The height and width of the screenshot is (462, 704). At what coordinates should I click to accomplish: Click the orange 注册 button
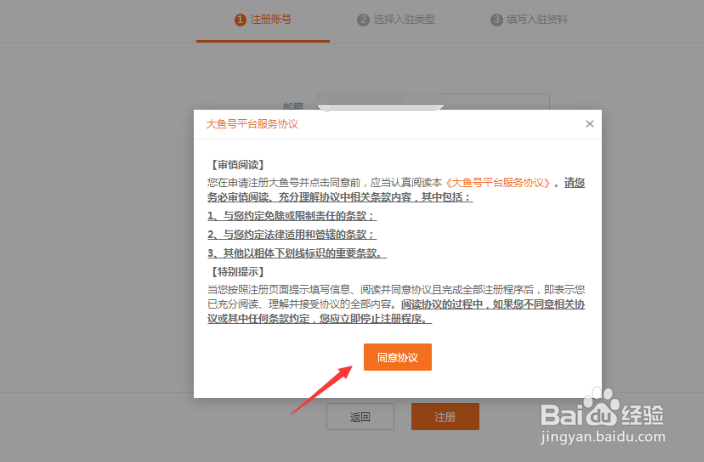coord(445,417)
